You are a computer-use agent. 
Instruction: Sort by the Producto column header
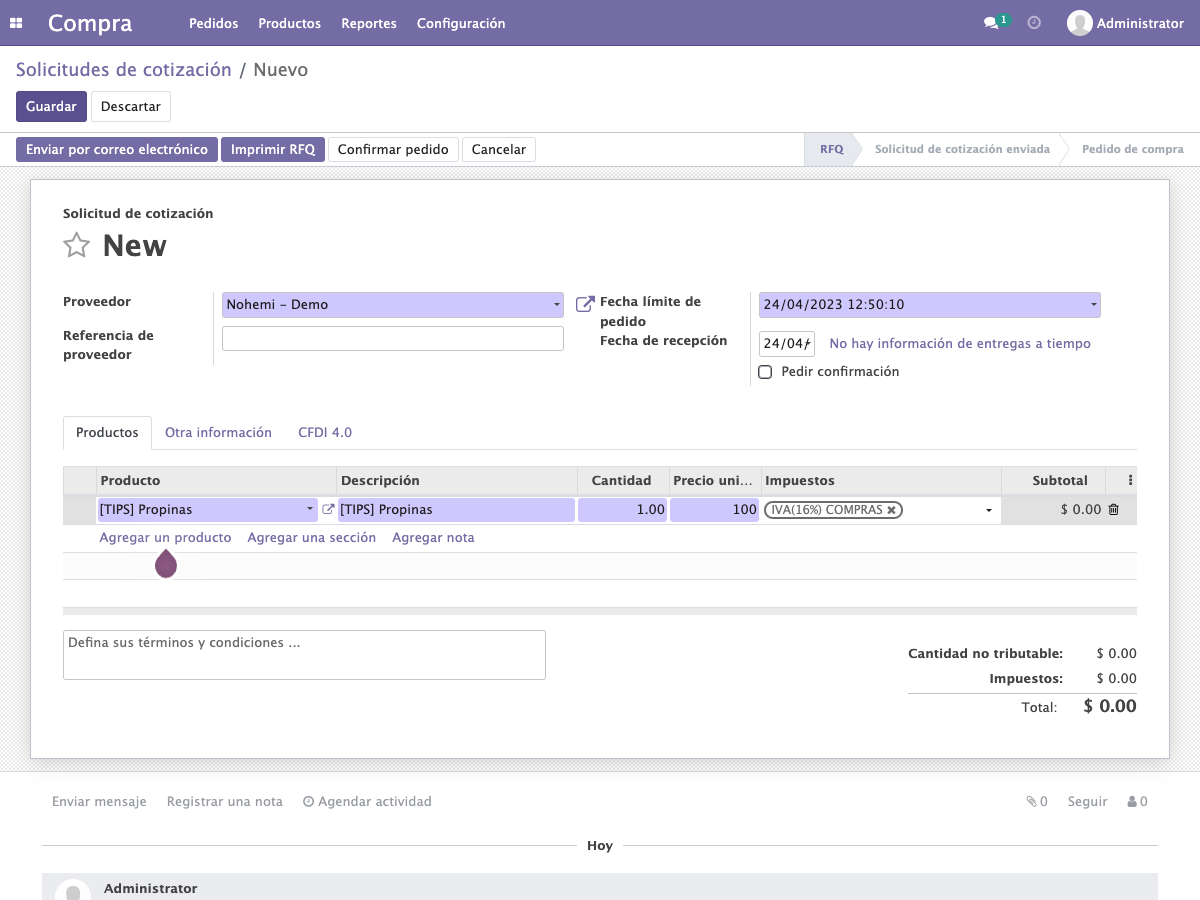coord(216,481)
